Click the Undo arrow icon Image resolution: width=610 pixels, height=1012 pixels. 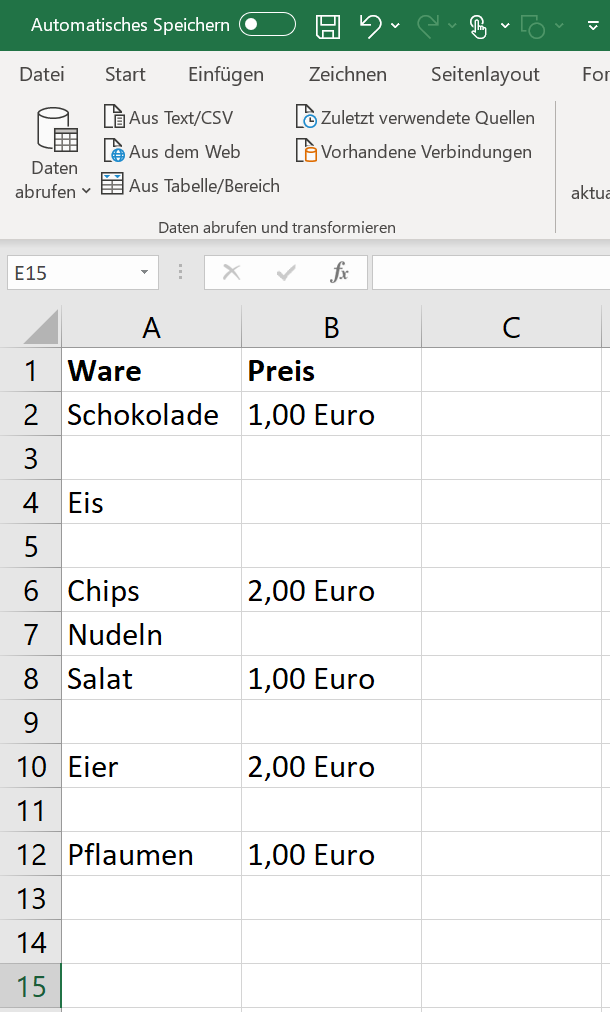[x=371, y=26]
